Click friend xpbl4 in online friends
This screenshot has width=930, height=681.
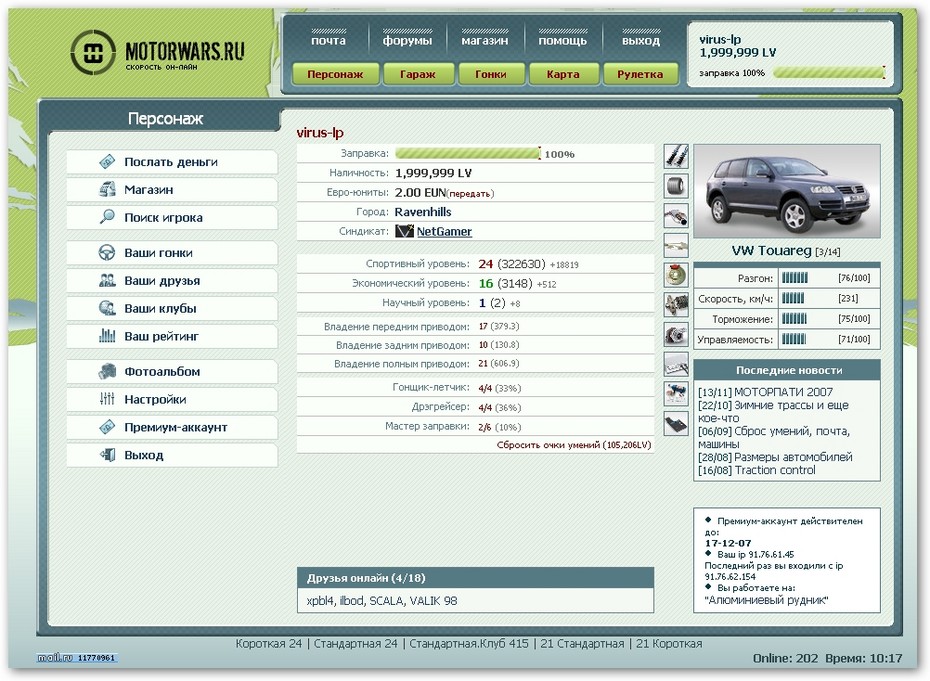320,601
